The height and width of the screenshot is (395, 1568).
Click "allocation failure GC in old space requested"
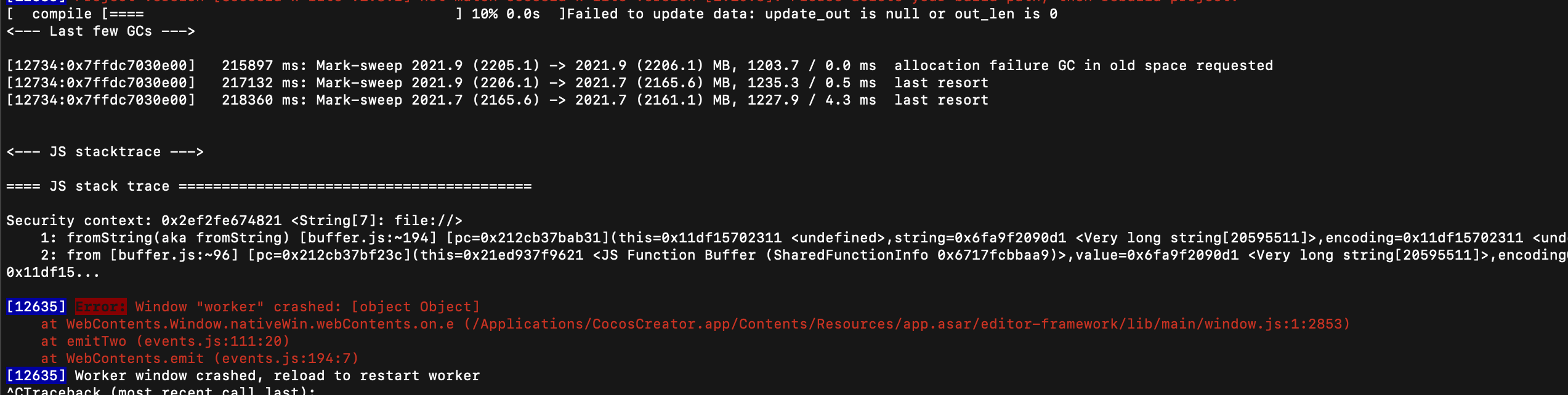1083,65
